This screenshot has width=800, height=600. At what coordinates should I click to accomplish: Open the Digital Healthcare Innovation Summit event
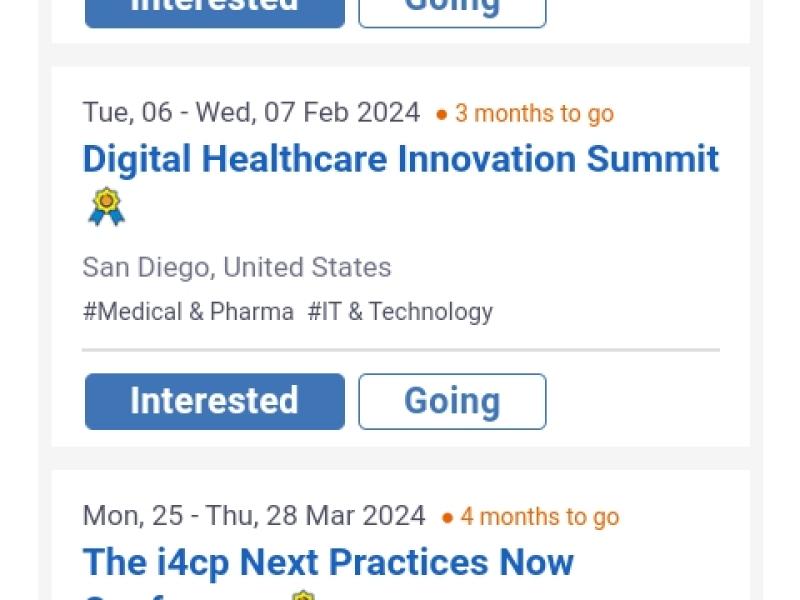coord(400,160)
